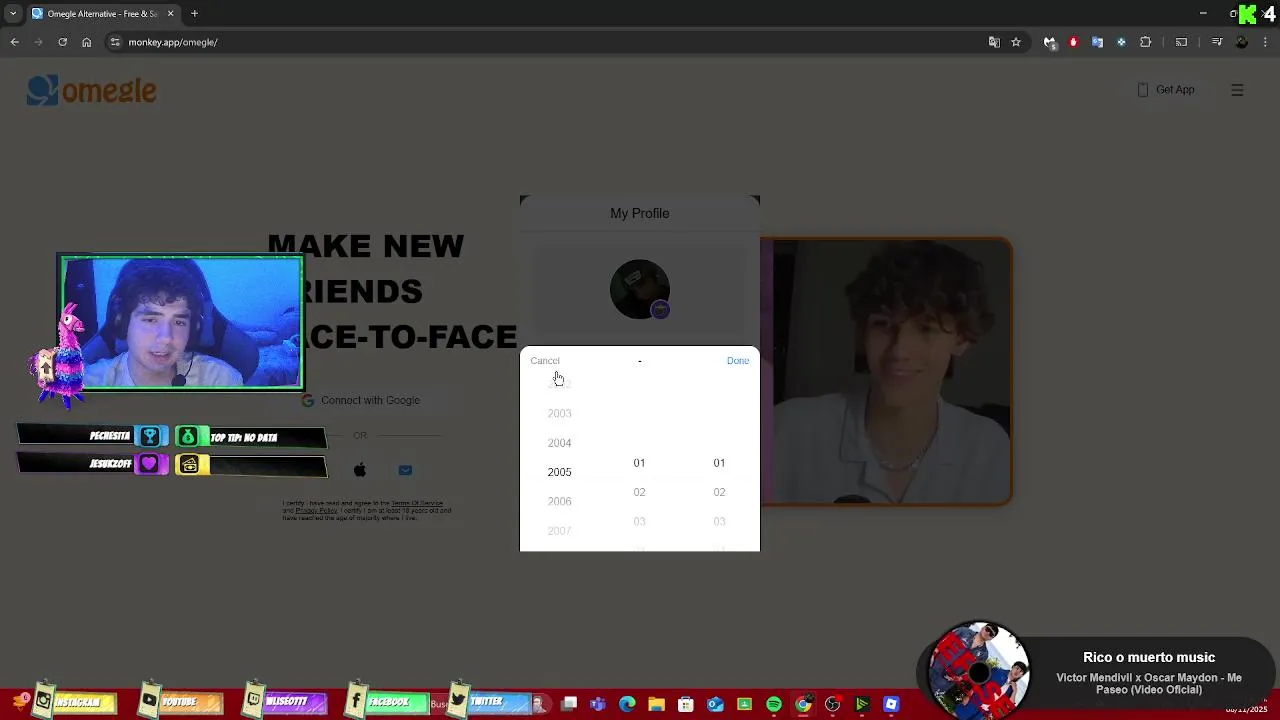The height and width of the screenshot is (720, 1280).
Task: Open the Chrome three-dot menu
Action: [1266, 42]
